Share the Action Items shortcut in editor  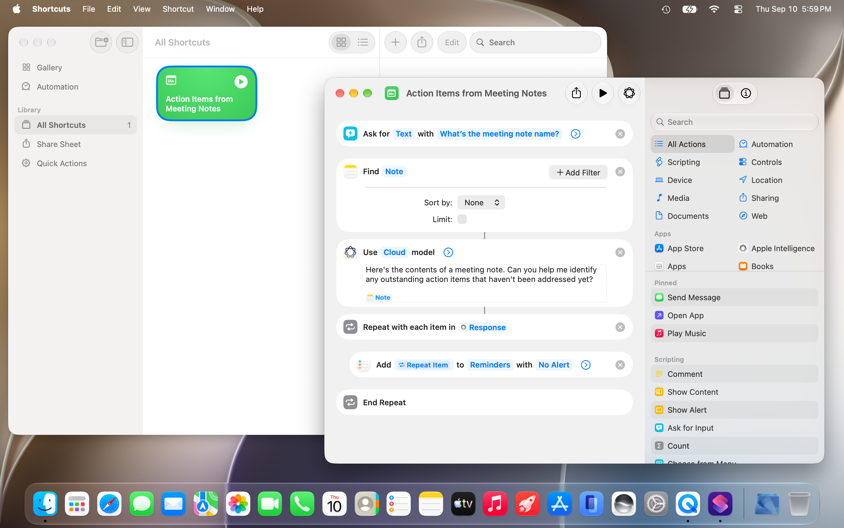coord(576,93)
